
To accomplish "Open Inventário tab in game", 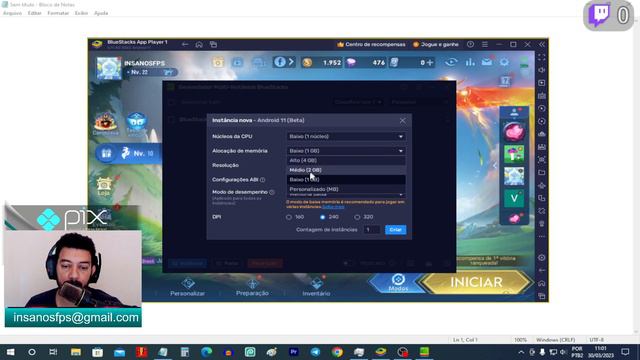I will click(316, 287).
